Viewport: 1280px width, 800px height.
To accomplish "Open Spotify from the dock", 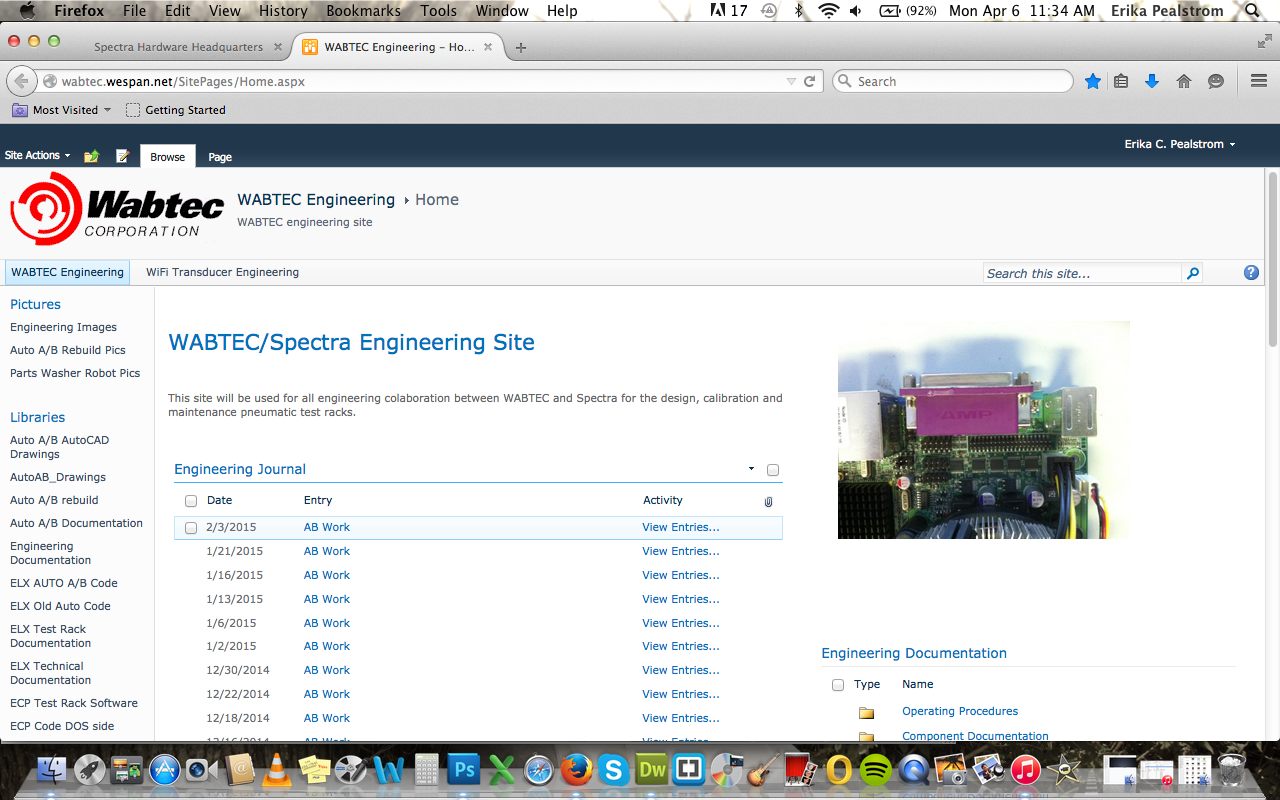I will tap(876, 769).
